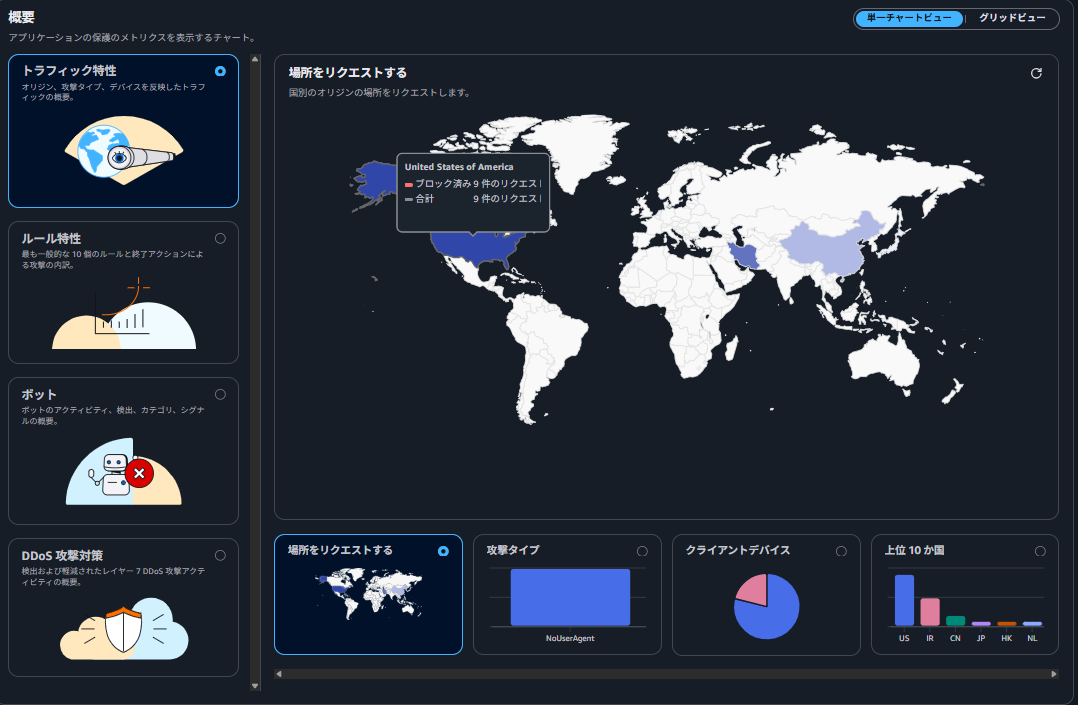Open the 場所をリクエストする map thumbnail
1078x705 pixels.
point(368,594)
